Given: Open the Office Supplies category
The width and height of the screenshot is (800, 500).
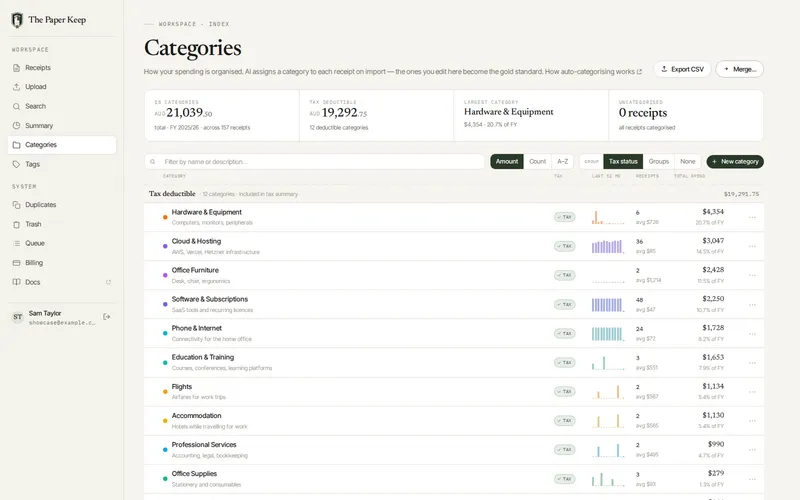Looking at the screenshot, I should [454, 479].
